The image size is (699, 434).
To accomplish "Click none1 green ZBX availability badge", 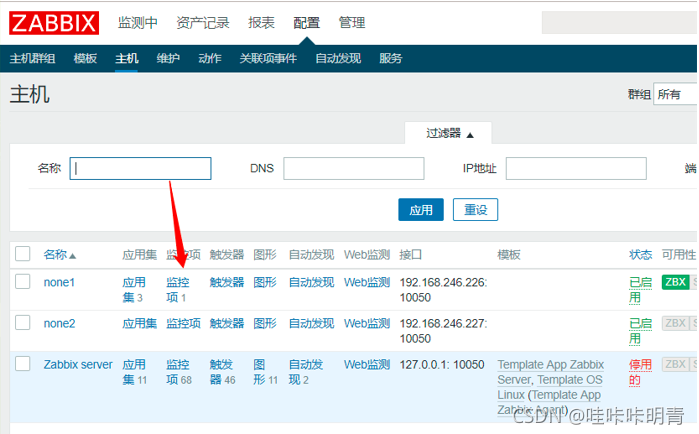I will (675, 282).
